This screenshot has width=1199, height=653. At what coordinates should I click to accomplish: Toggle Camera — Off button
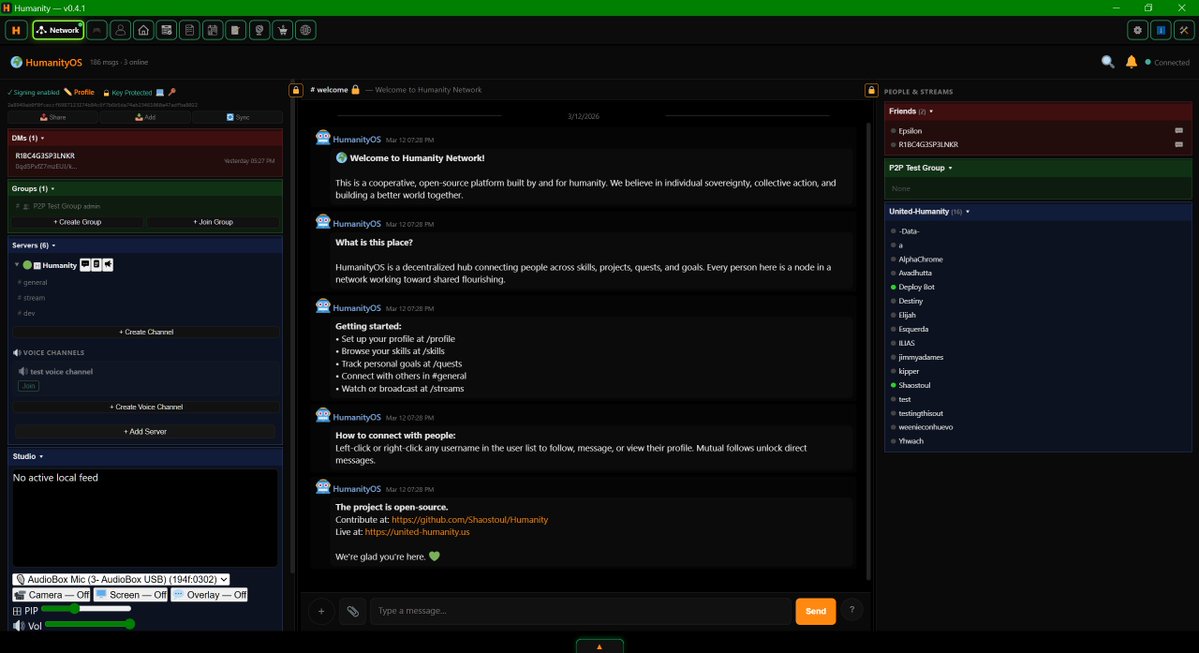[x=51, y=595]
